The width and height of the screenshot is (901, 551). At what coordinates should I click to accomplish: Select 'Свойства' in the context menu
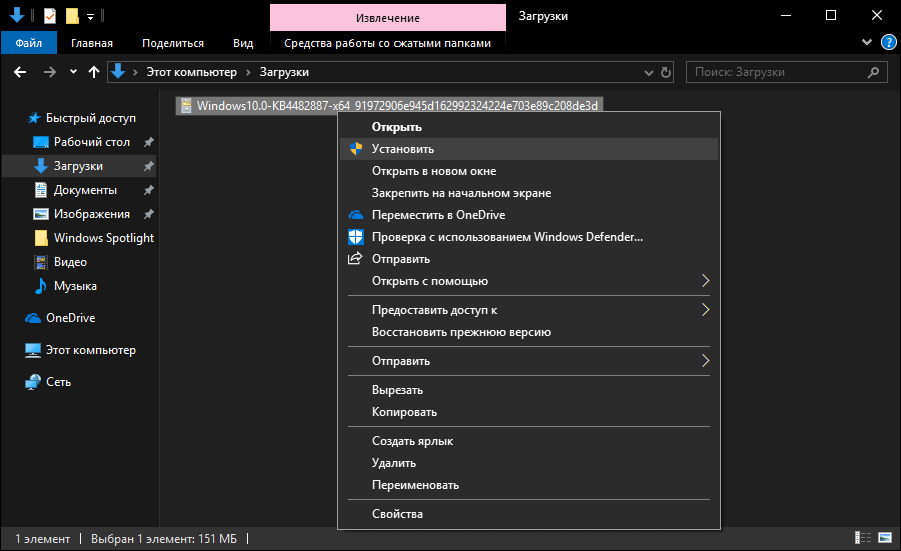pyautogui.click(x=397, y=514)
